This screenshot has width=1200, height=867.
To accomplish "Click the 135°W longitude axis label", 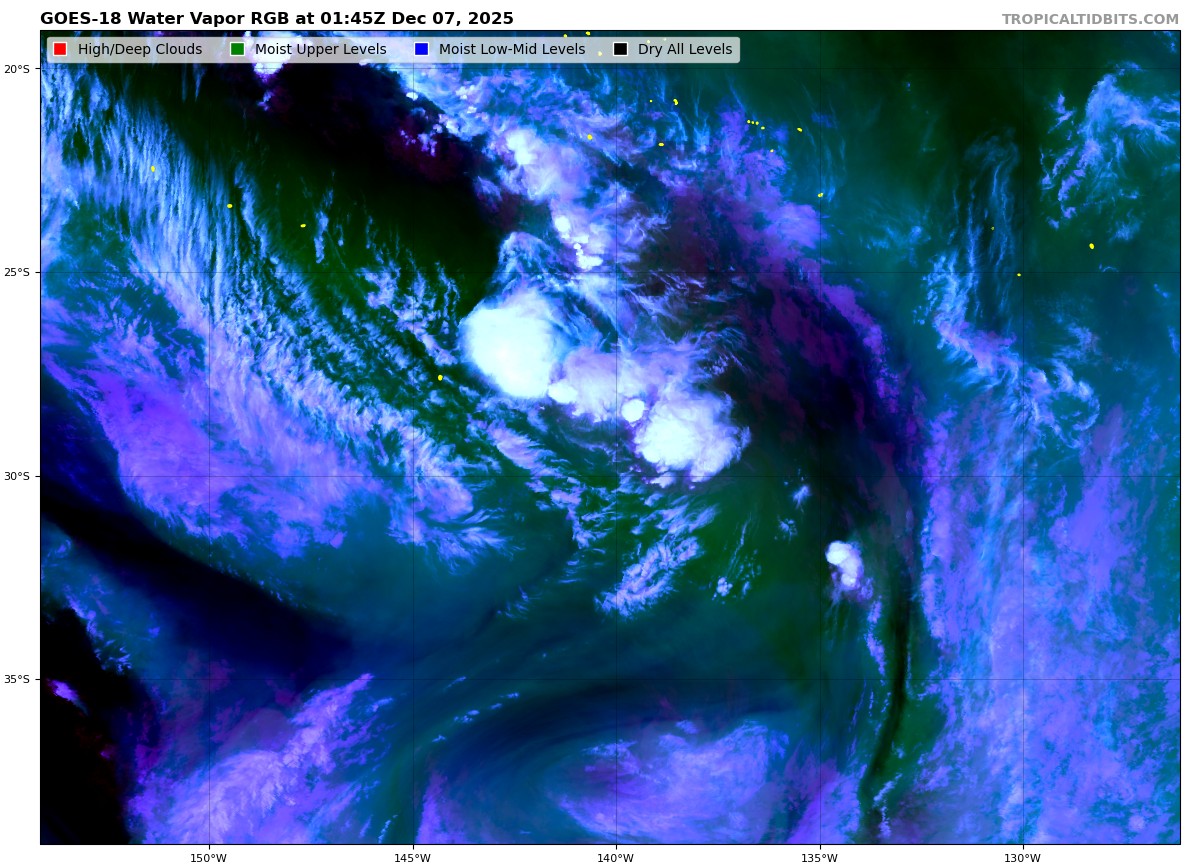I will coord(819,858).
